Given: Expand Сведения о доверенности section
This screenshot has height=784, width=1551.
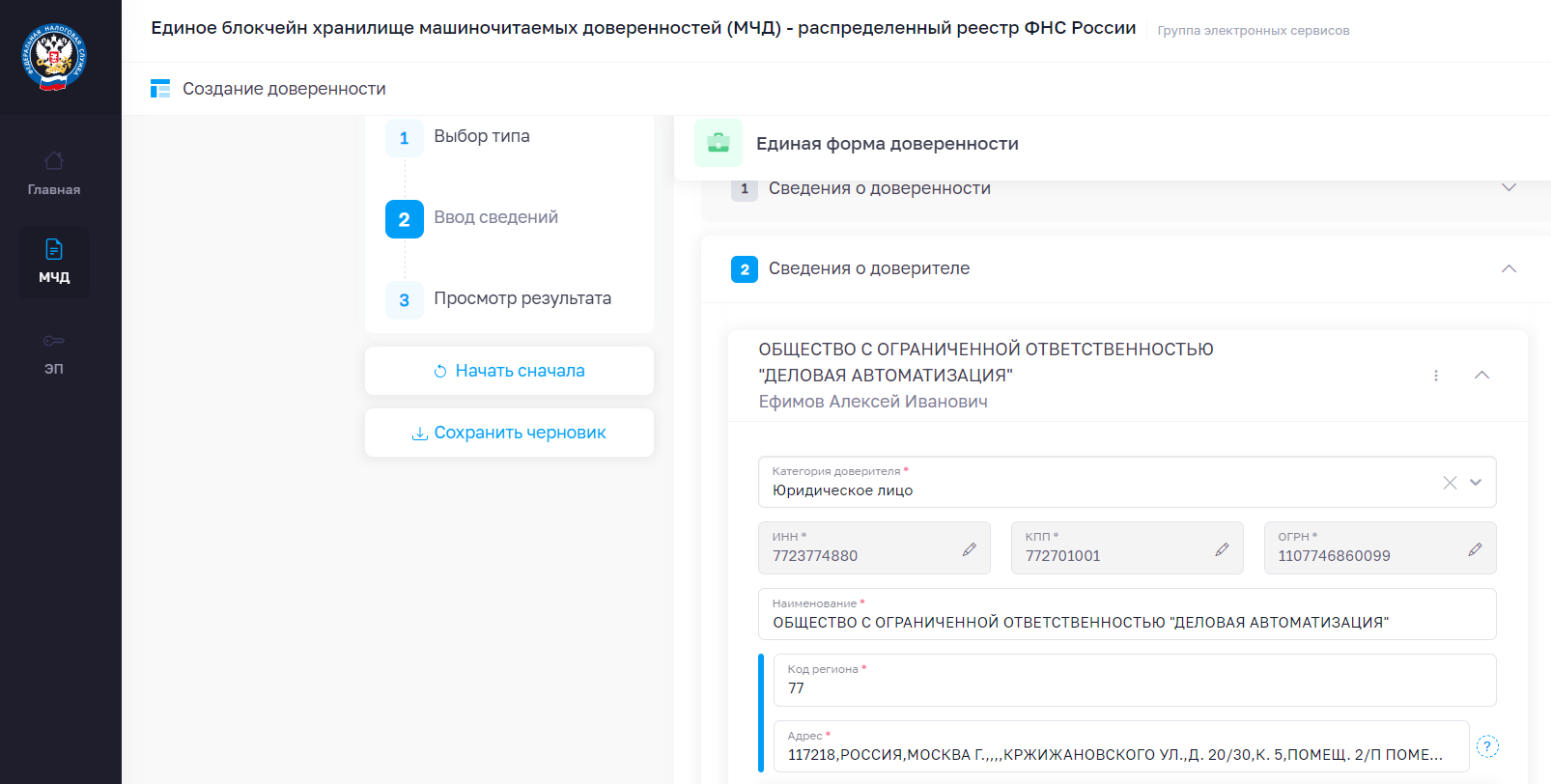Looking at the screenshot, I should (1509, 187).
